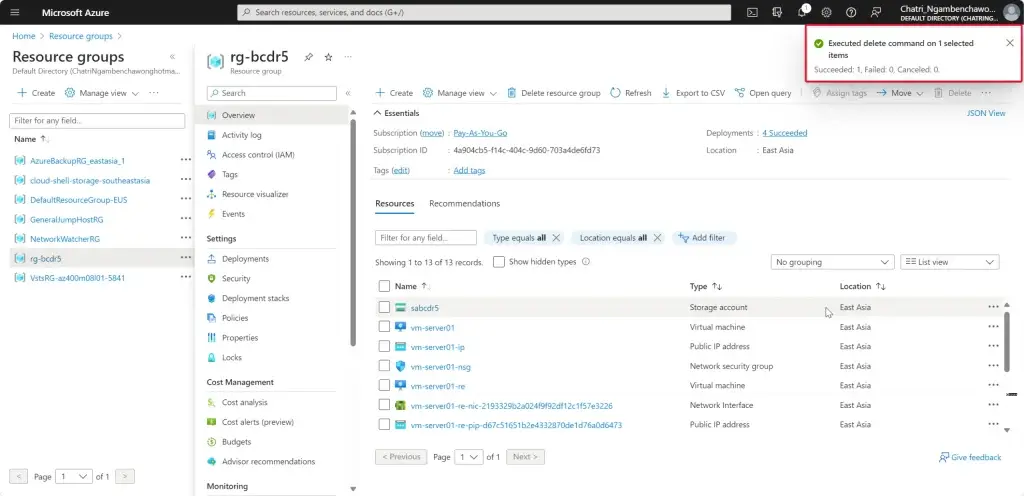Click the user account avatar

(1010, 12)
